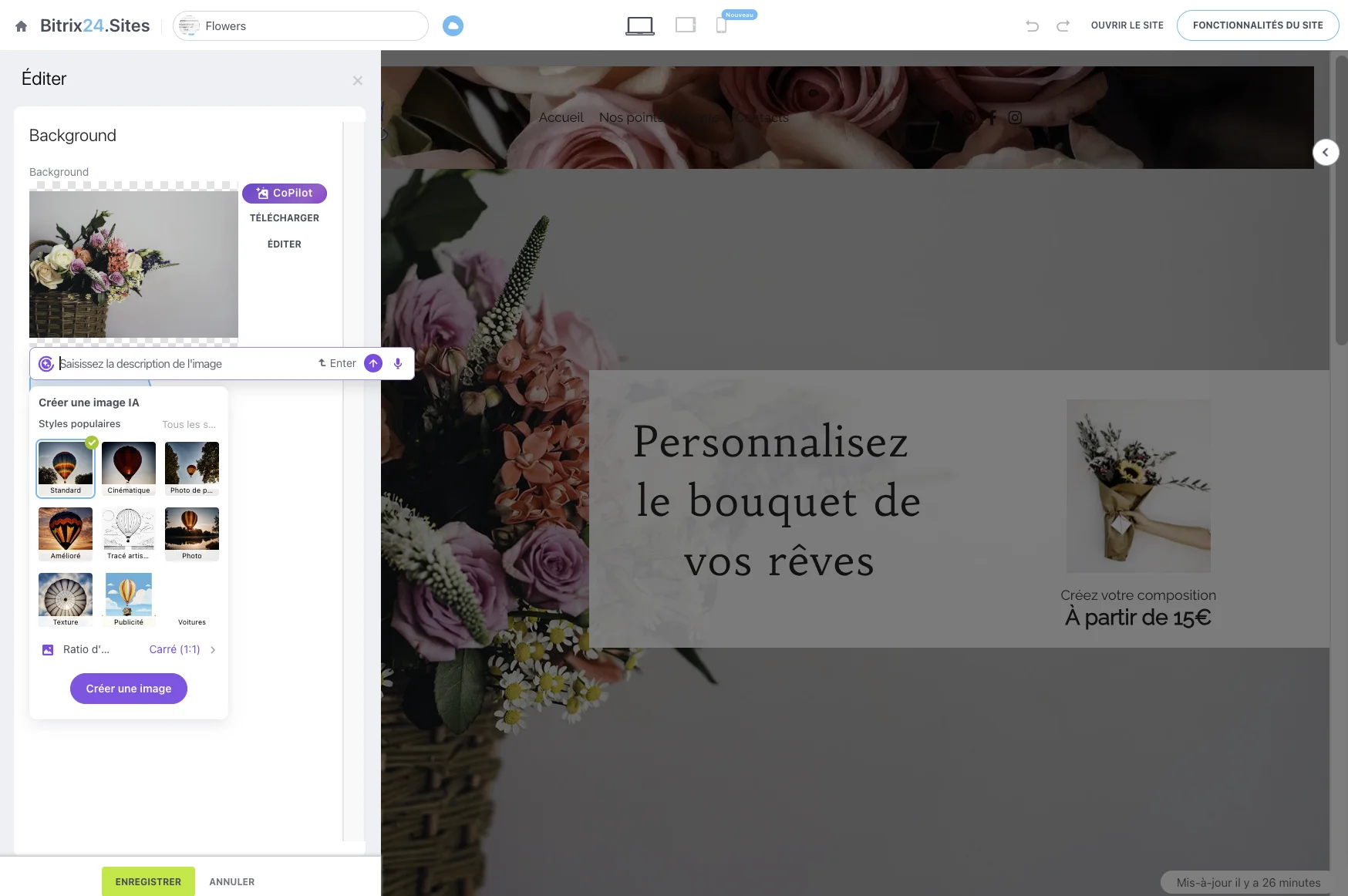
Task: Click the home icon beside Bitrix24.Sites
Action: pos(22,26)
